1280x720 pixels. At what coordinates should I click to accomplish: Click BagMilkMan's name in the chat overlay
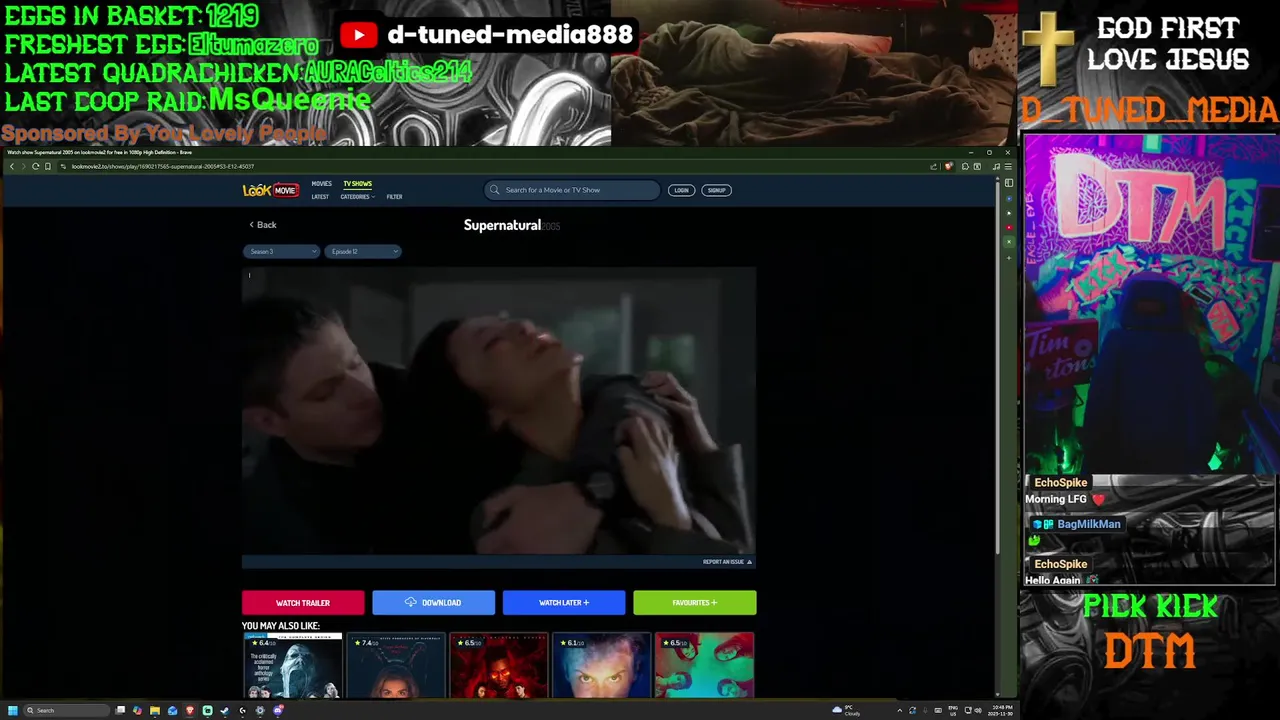(x=1089, y=524)
